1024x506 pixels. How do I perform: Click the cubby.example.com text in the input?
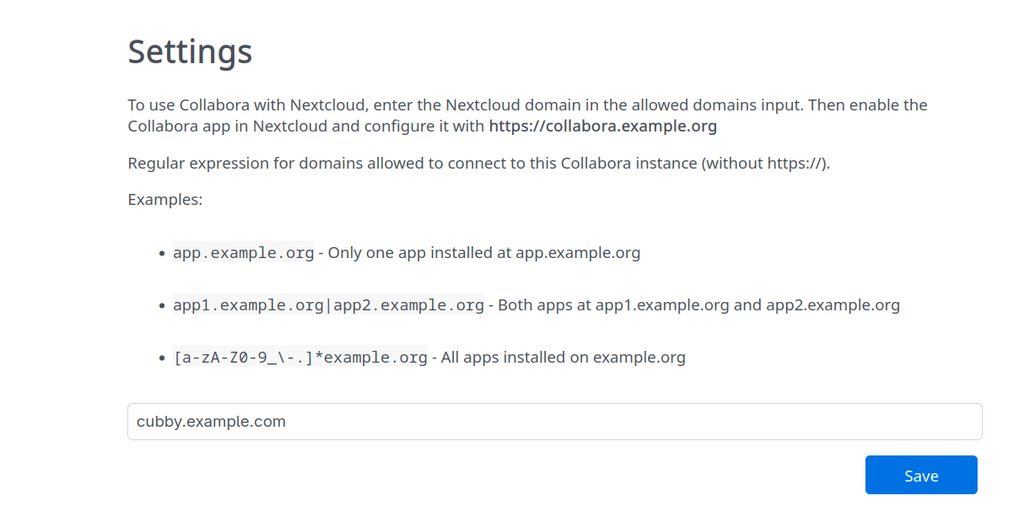211,422
